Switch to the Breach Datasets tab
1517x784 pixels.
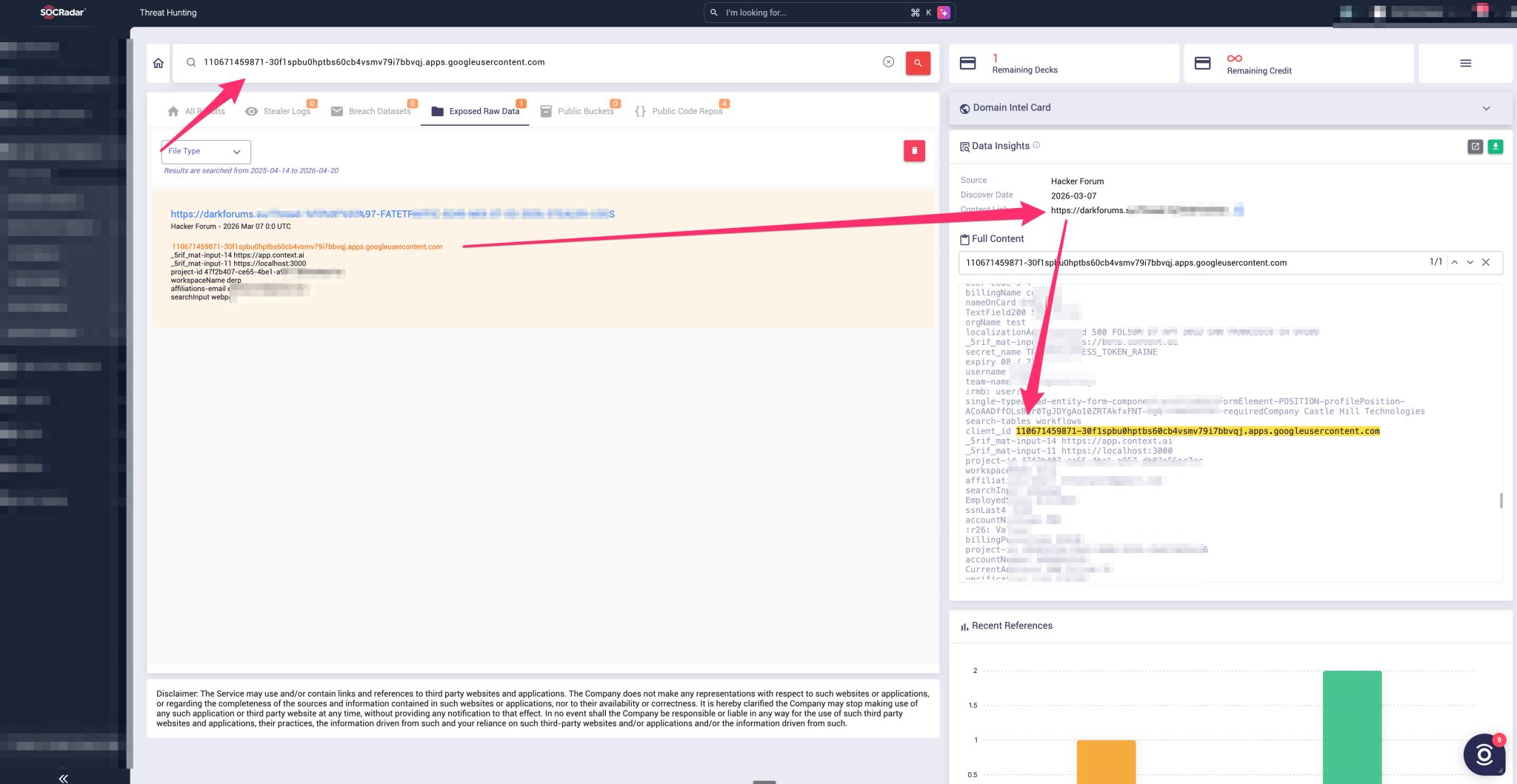(371, 111)
